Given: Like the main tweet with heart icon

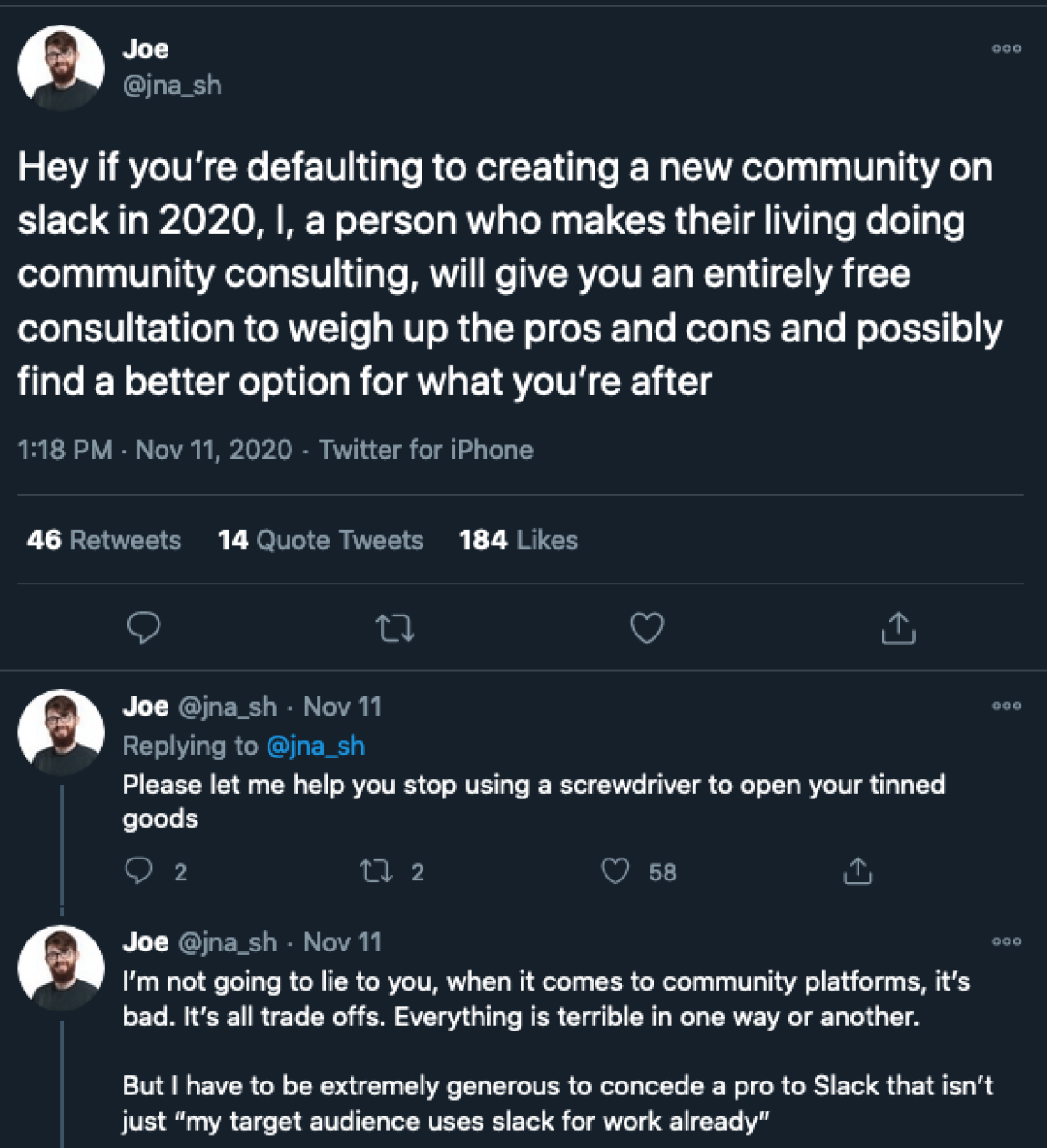Looking at the screenshot, I should point(647,628).
